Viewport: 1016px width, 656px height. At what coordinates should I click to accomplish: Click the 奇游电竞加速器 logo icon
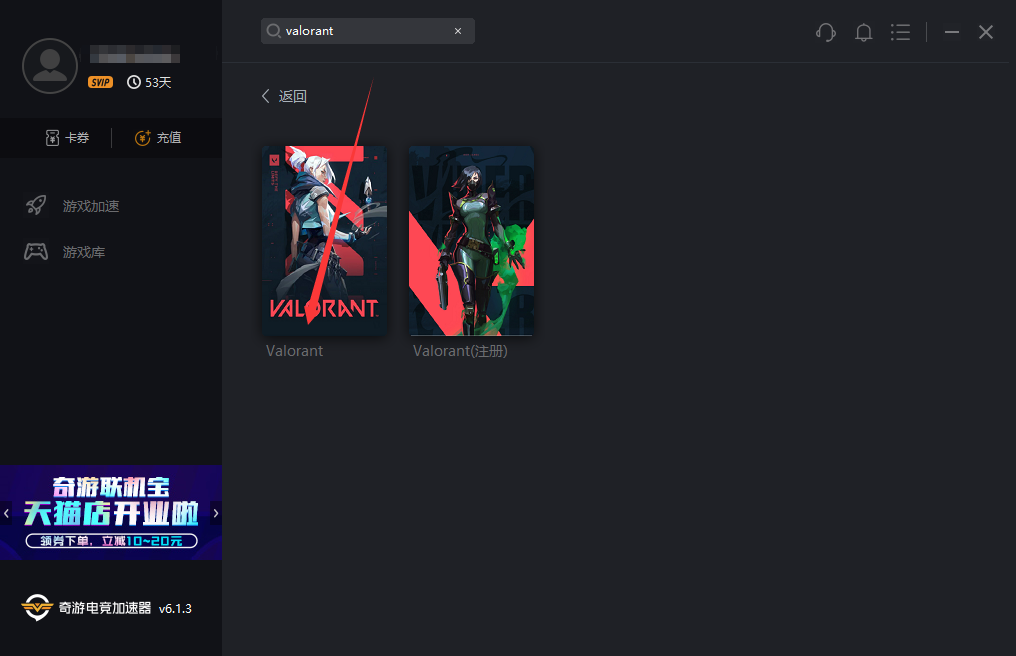pos(36,607)
